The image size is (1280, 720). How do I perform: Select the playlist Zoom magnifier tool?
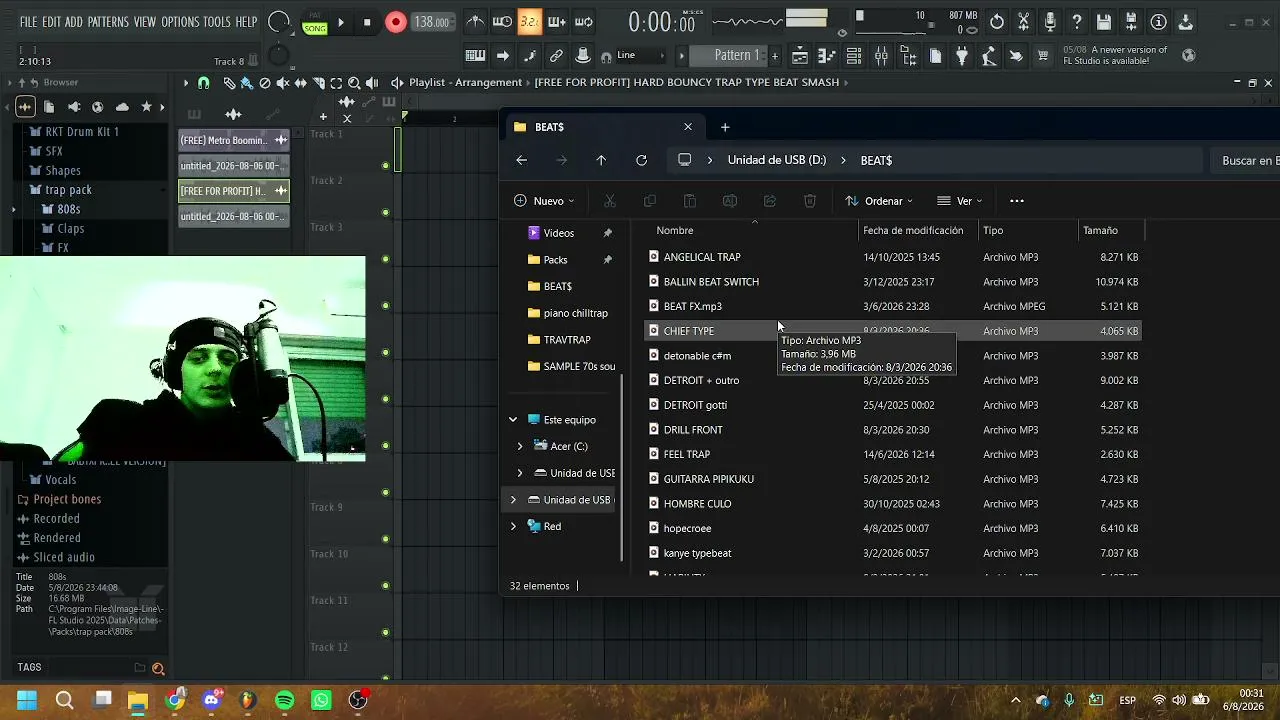pyautogui.click(x=354, y=83)
